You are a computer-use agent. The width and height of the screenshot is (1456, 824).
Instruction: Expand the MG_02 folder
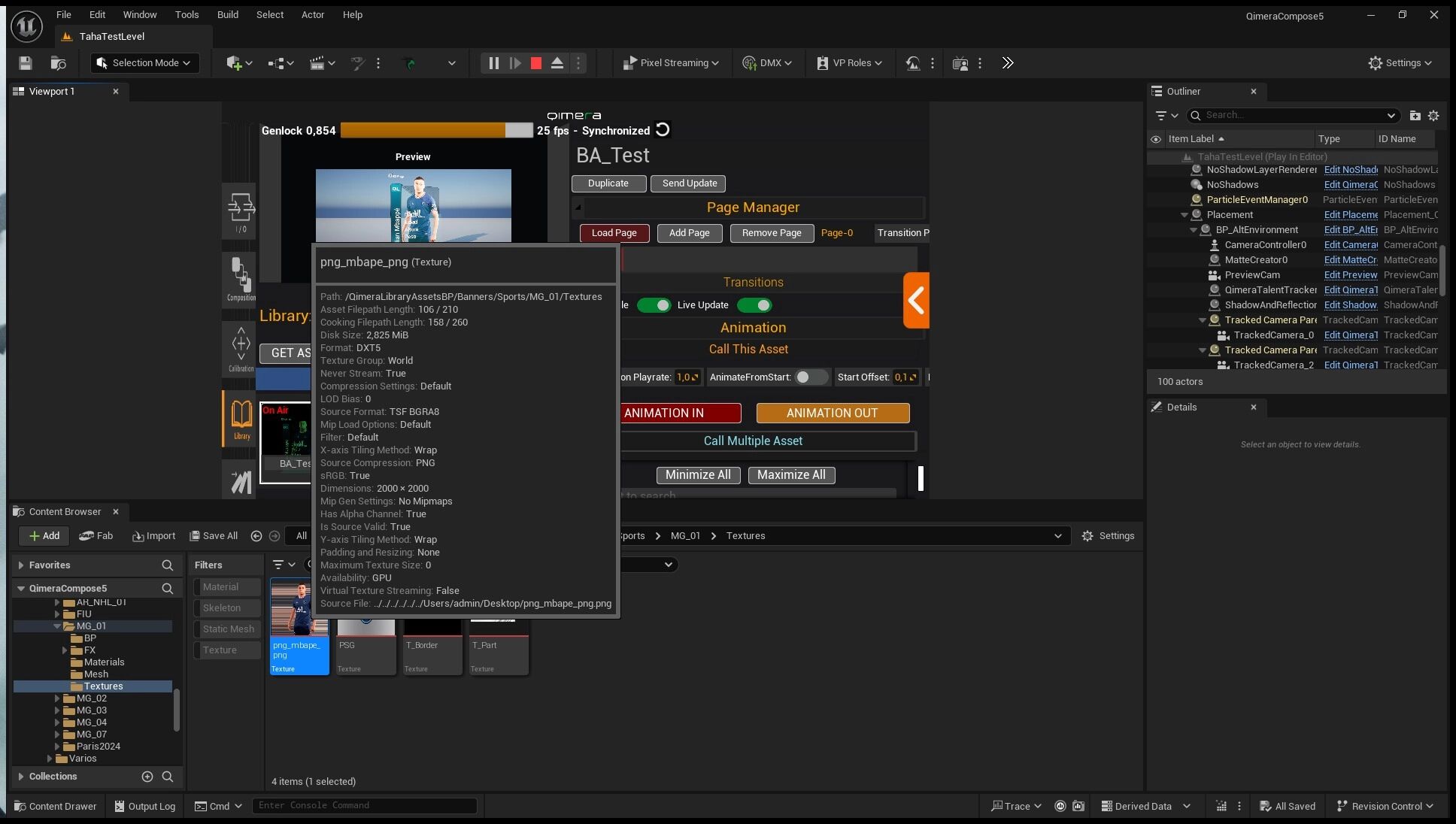tap(57, 698)
